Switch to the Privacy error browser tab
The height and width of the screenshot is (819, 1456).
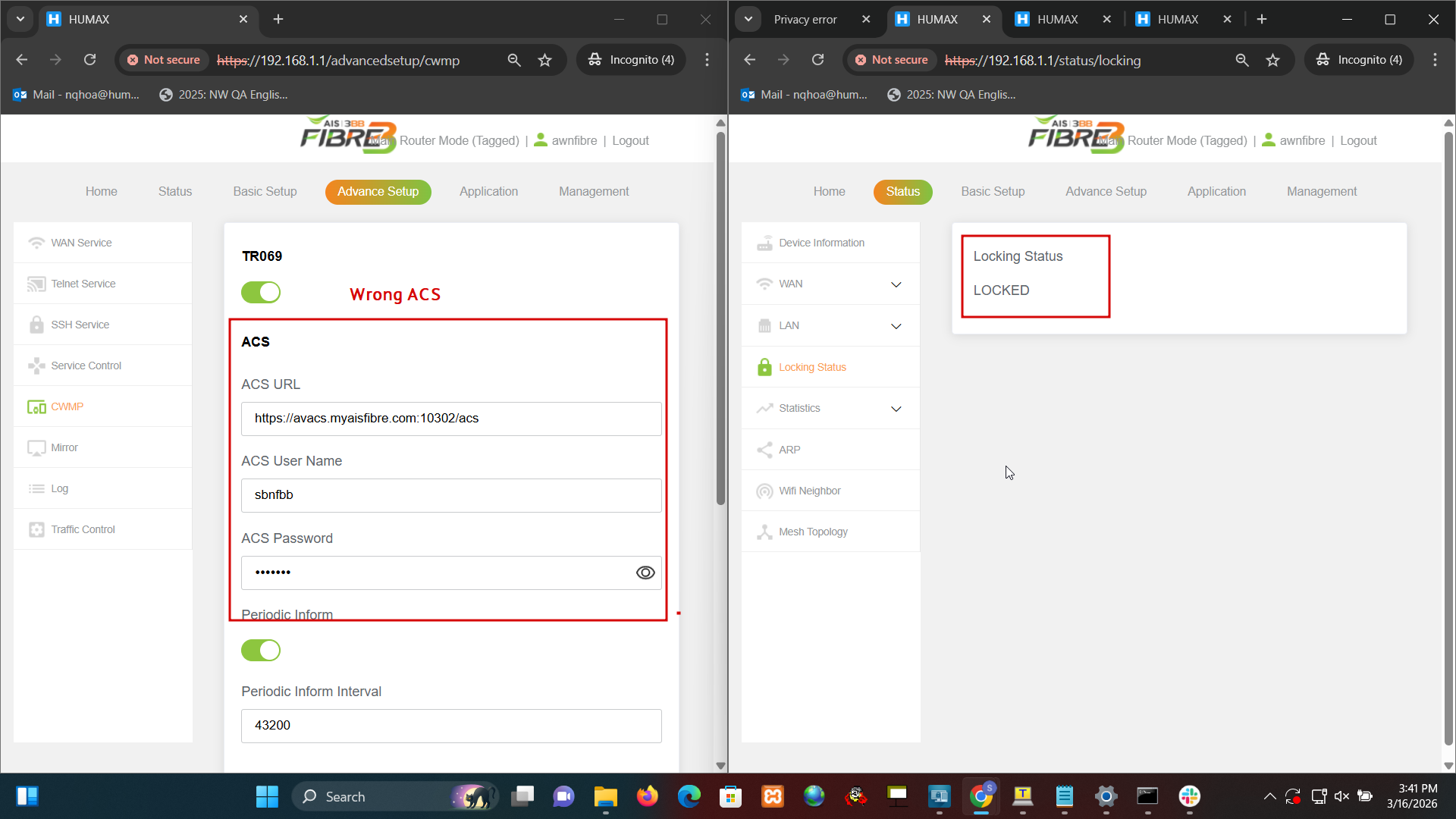[x=805, y=20]
